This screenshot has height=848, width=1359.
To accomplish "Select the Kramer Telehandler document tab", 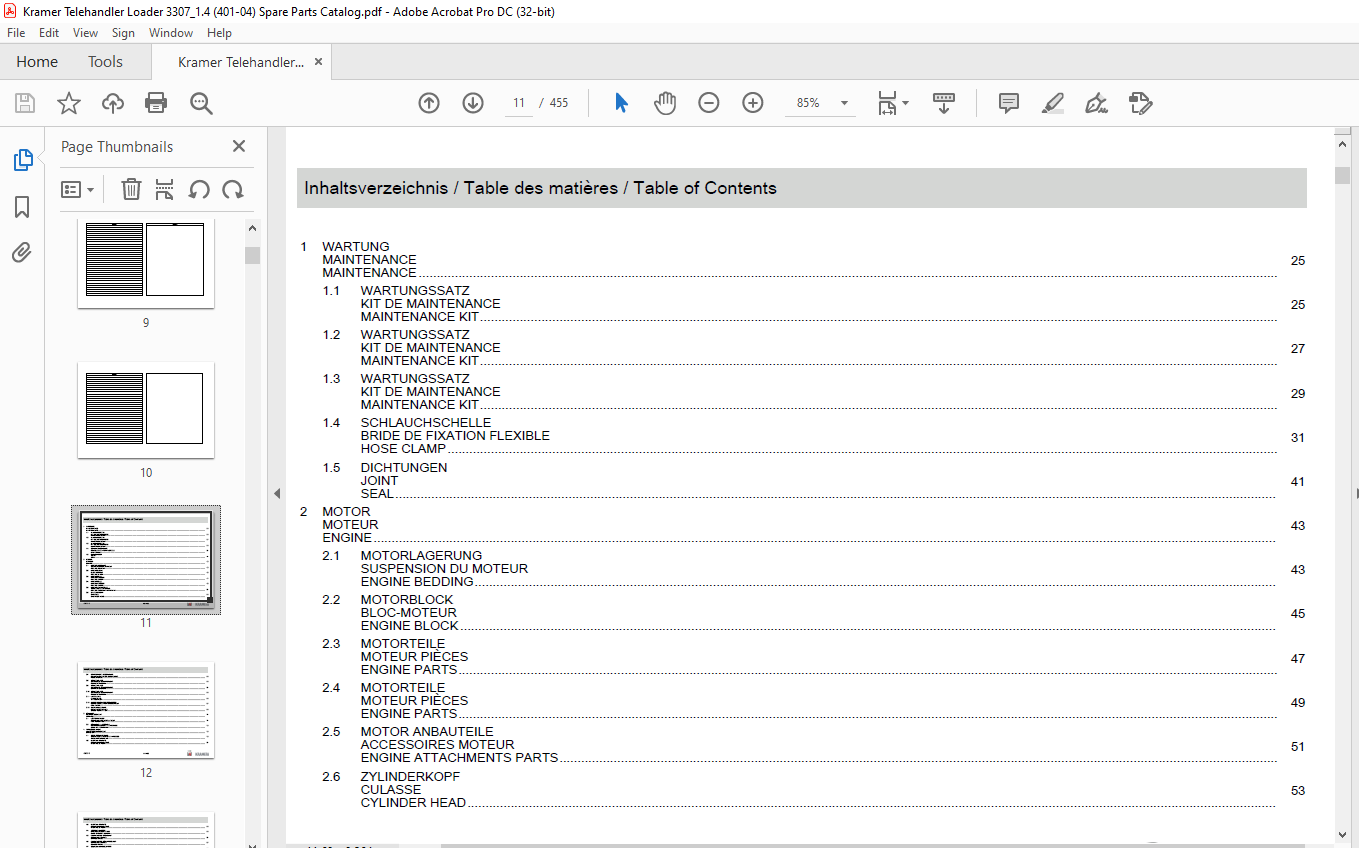I will 240,62.
